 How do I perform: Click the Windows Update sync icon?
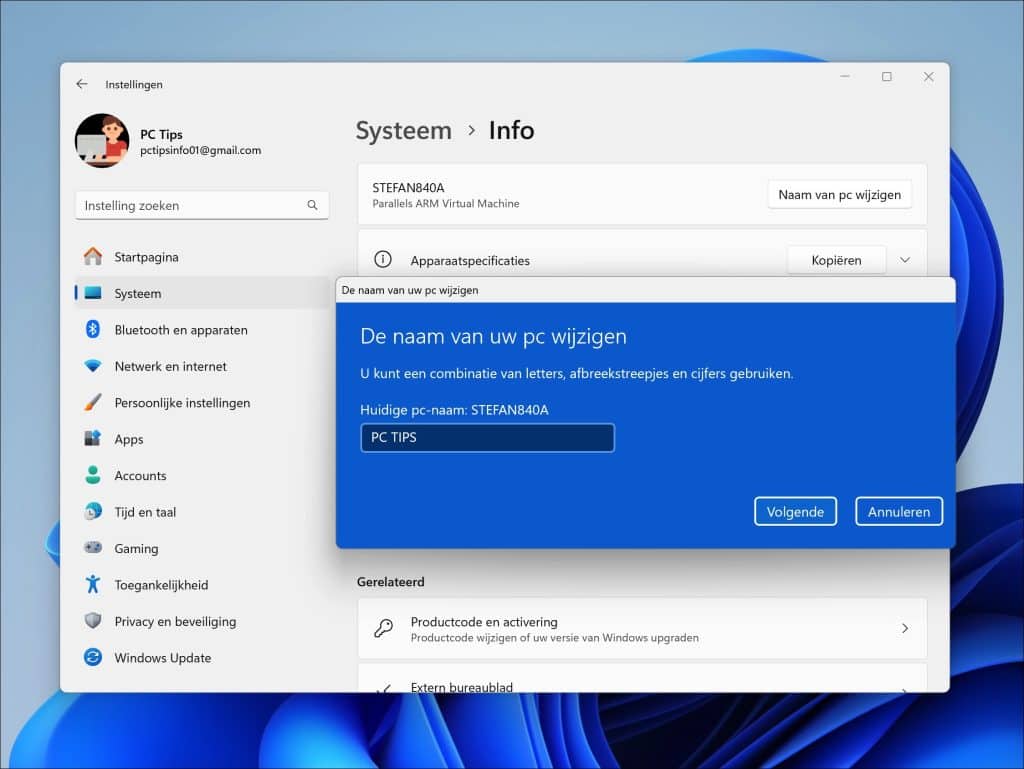[93, 657]
